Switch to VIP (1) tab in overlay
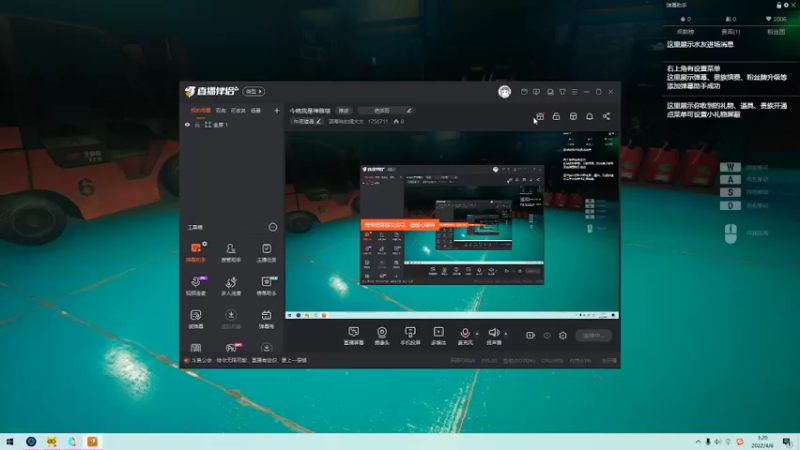This screenshot has height=450, width=800. point(731,32)
